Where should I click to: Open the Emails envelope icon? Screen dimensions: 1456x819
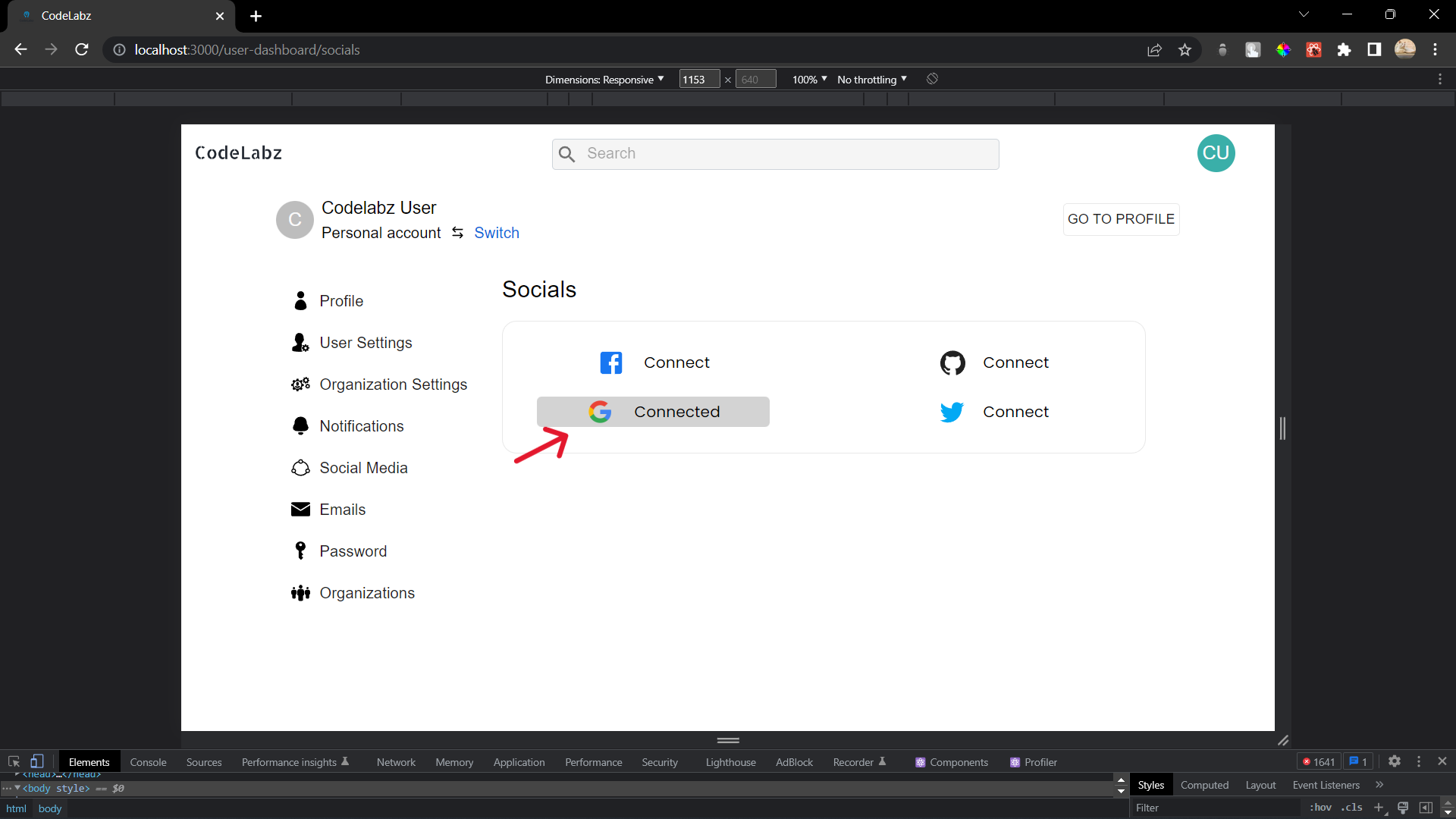300,509
